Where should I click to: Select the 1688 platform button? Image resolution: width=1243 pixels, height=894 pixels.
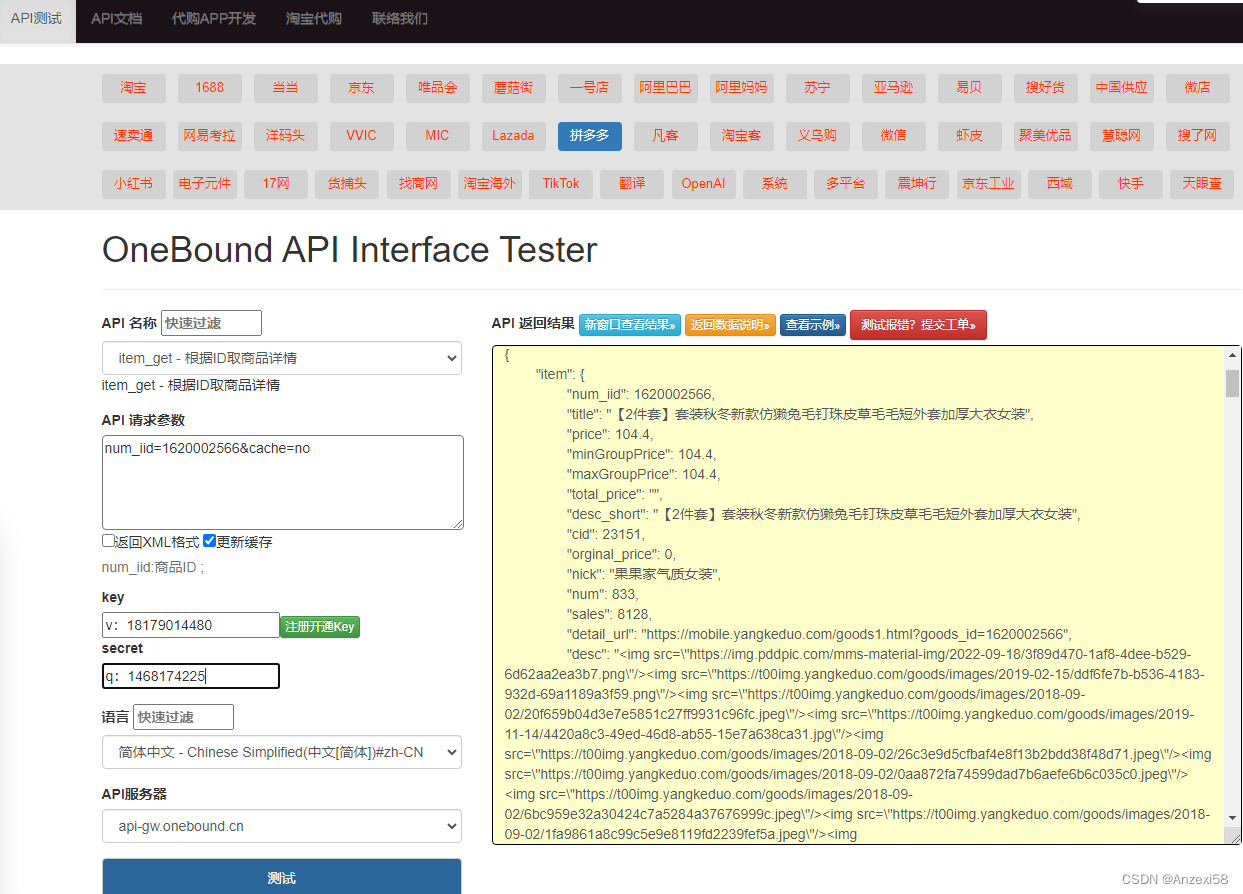pyautogui.click(x=210, y=88)
